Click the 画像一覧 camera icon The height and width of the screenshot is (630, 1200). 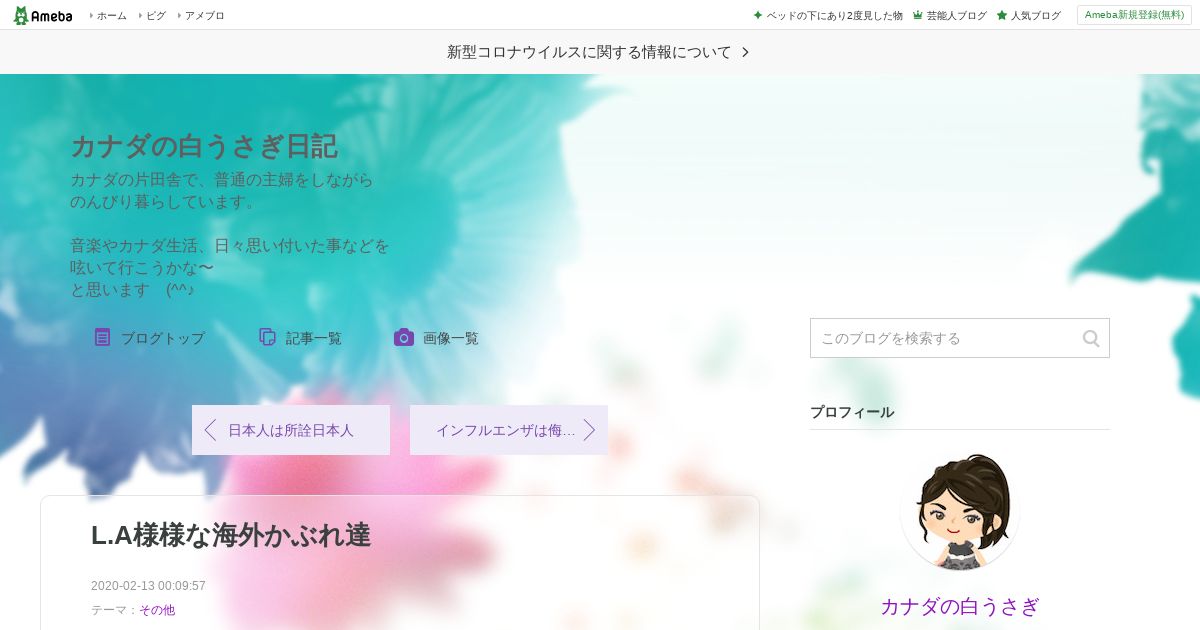pos(404,337)
